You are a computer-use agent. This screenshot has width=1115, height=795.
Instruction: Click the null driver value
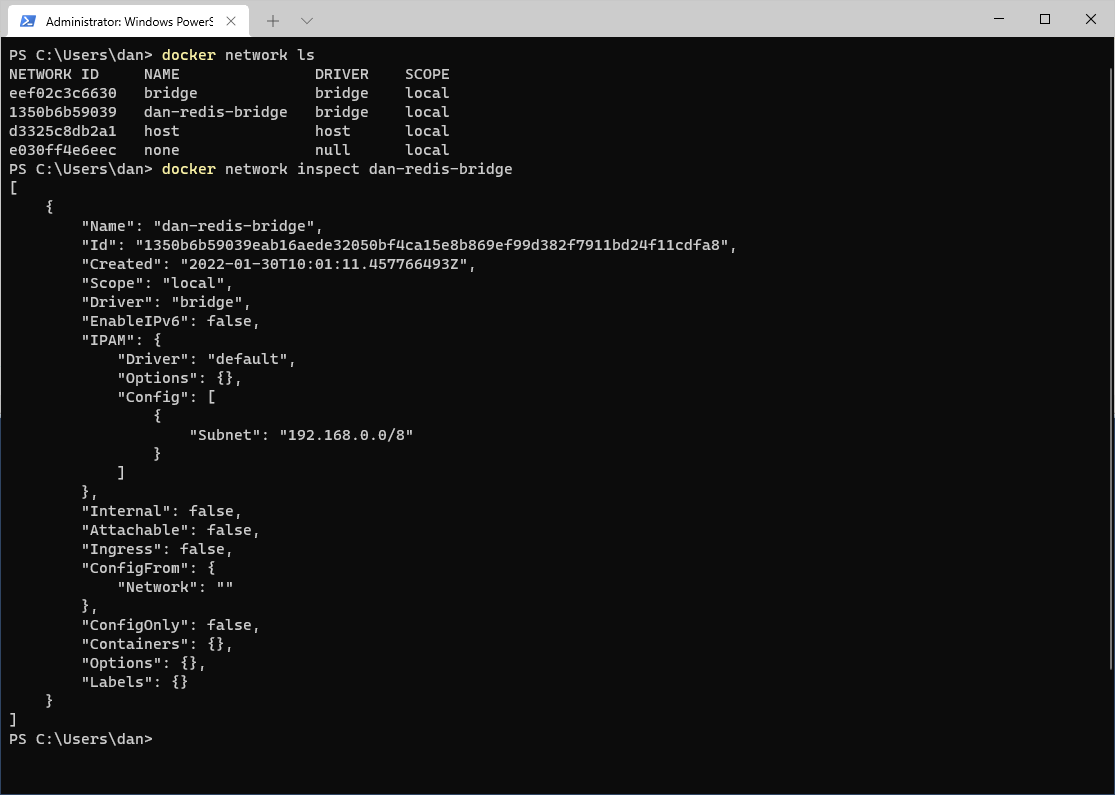(x=332, y=150)
